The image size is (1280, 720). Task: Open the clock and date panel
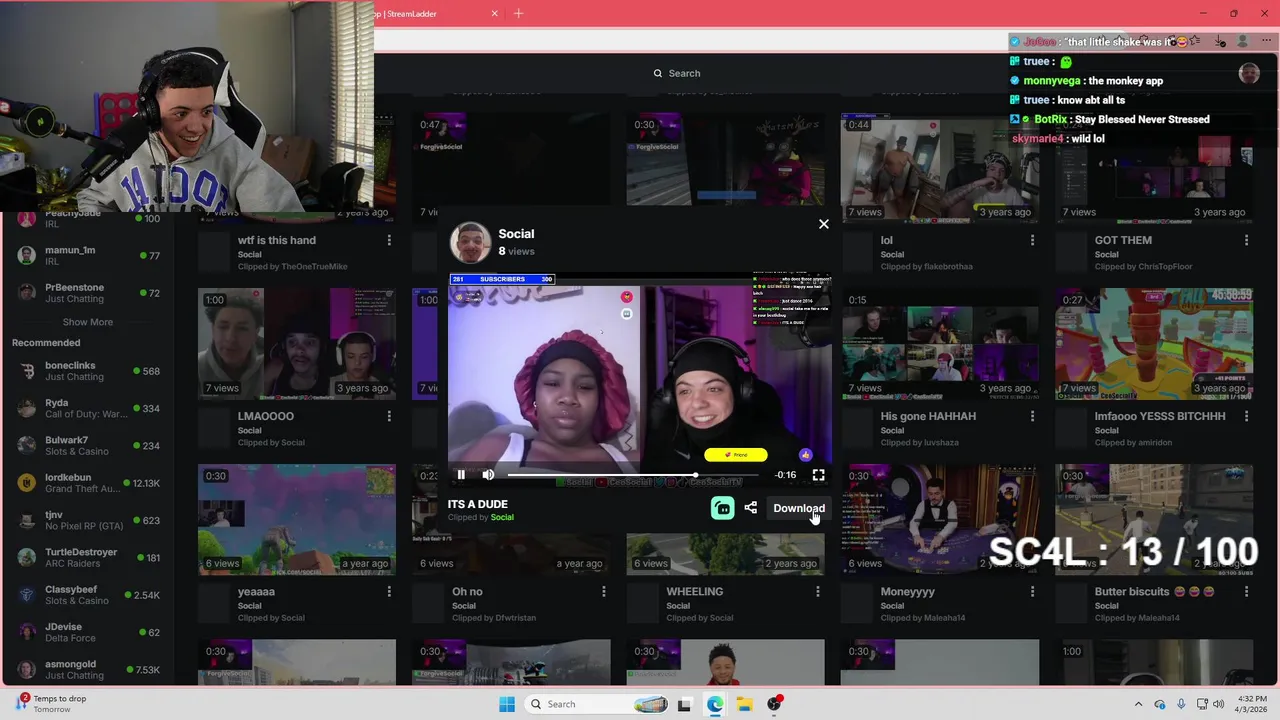(x=1253, y=704)
